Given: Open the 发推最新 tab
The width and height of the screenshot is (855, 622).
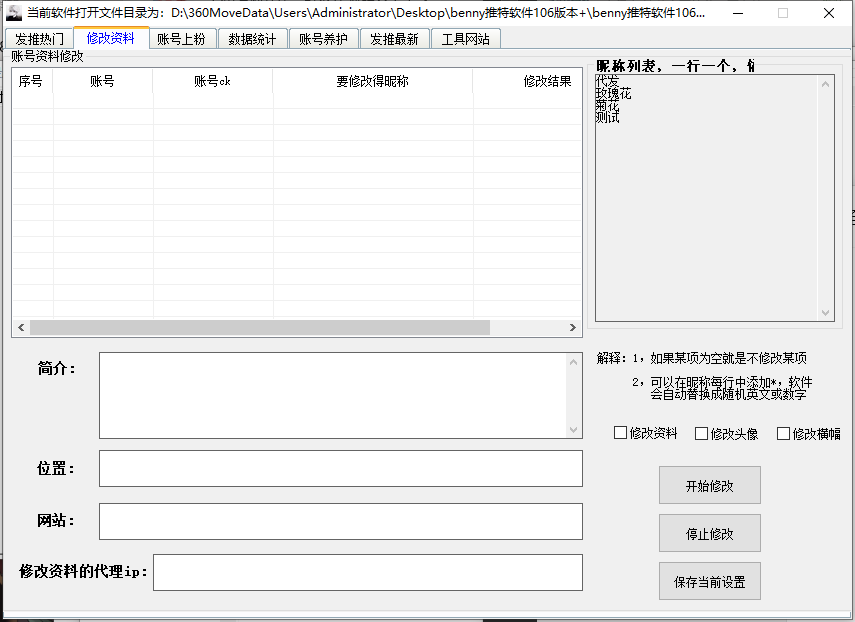Looking at the screenshot, I should (394, 39).
